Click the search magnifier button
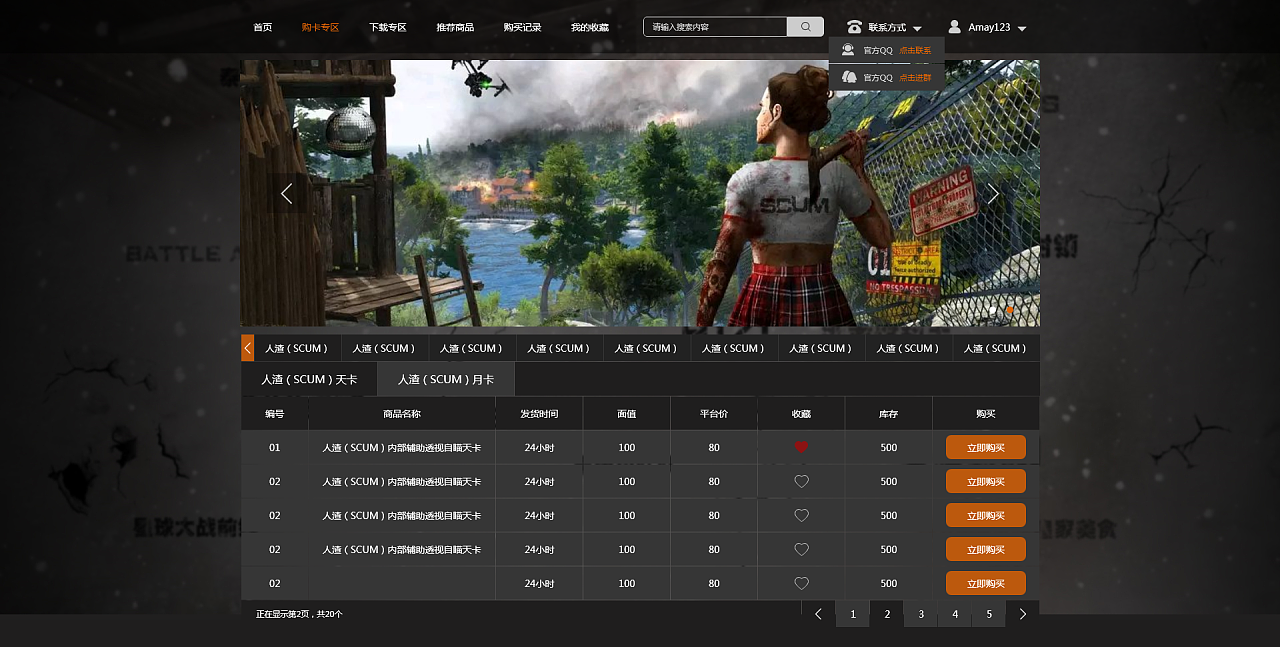The width and height of the screenshot is (1280, 647). click(x=805, y=27)
